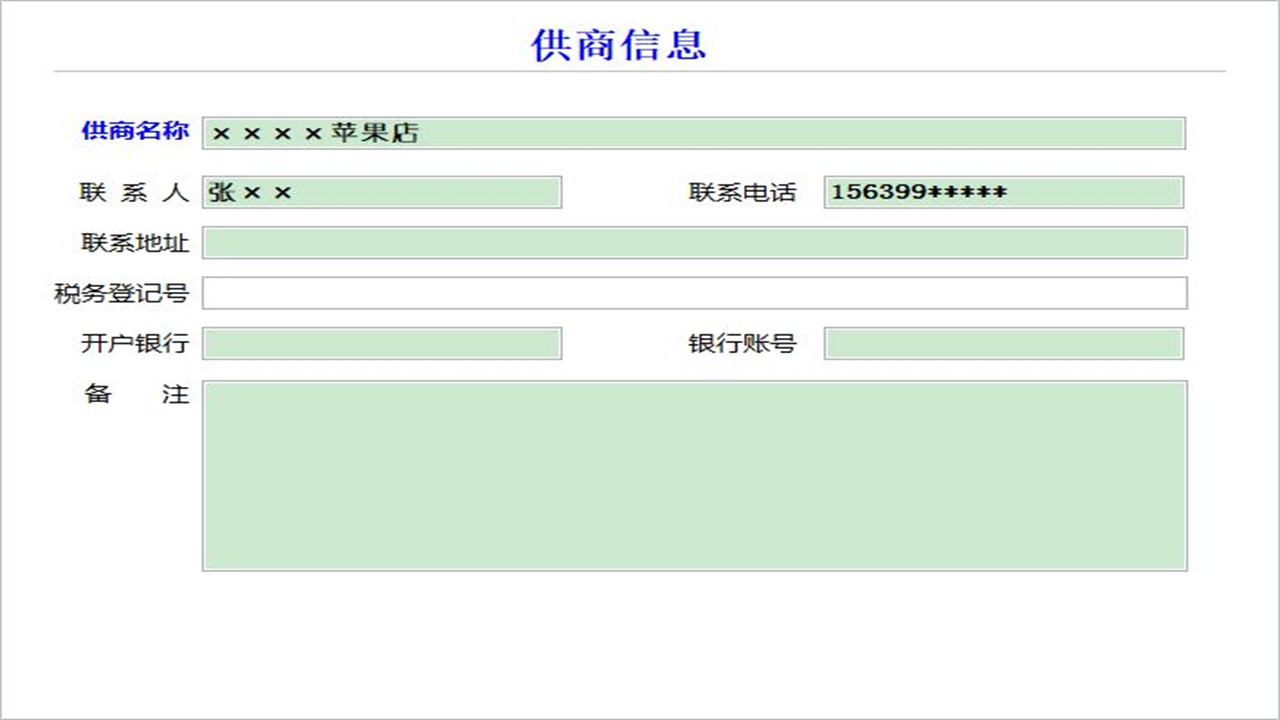Click the 银行账号 field label
Viewport: 1280px width, 720px height.
(x=740, y=342)
